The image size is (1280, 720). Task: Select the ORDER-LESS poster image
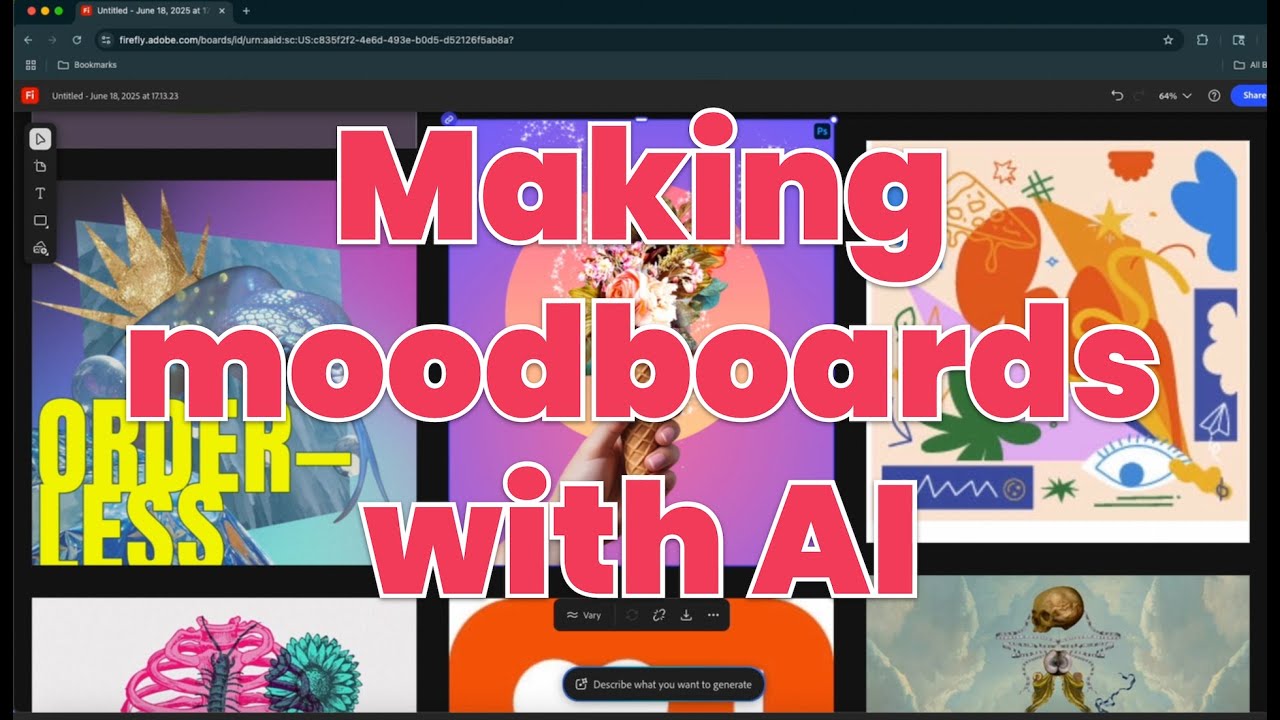click(x=224, y=372)
